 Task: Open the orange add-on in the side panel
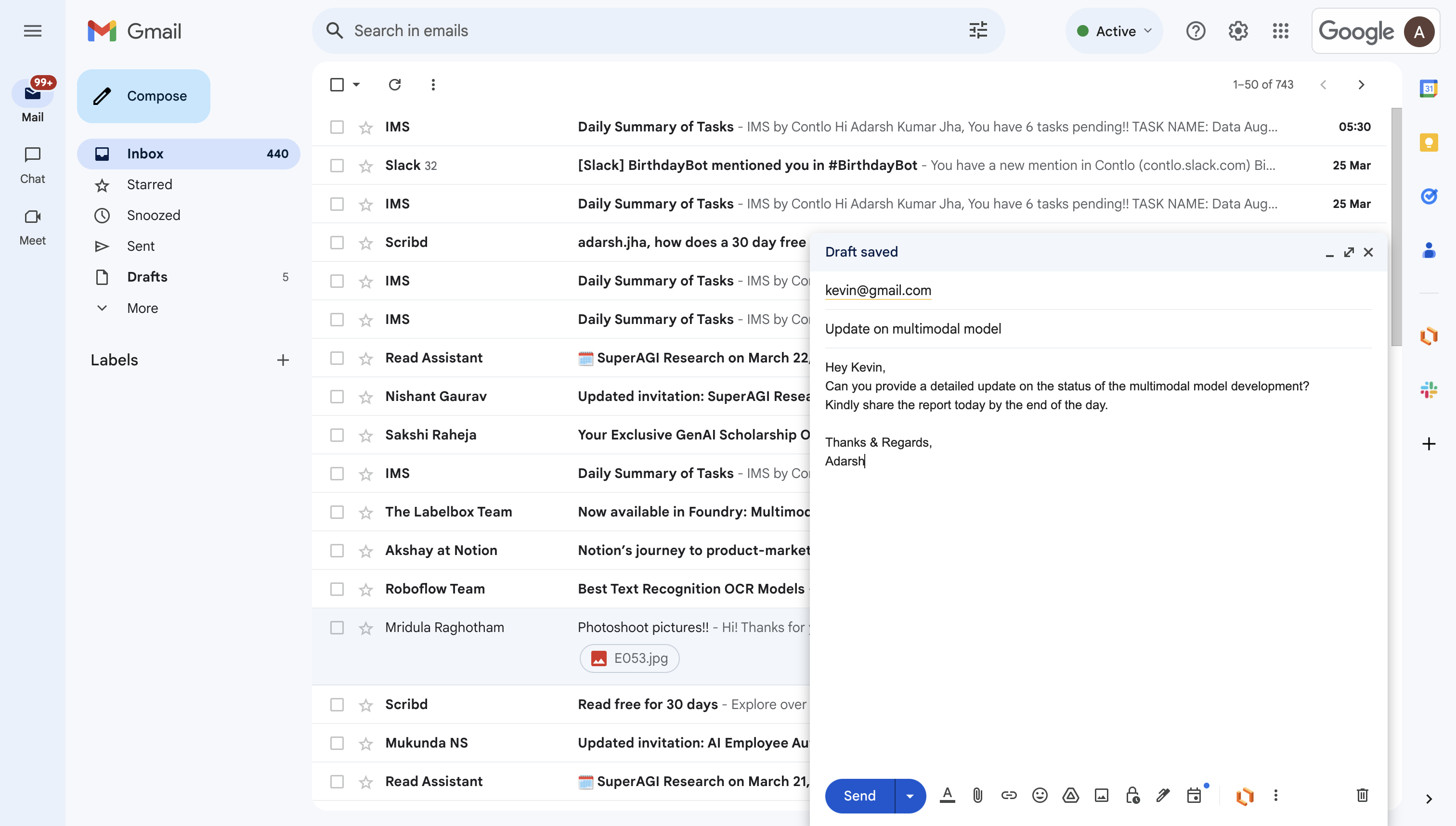(x=1428, y=336)
